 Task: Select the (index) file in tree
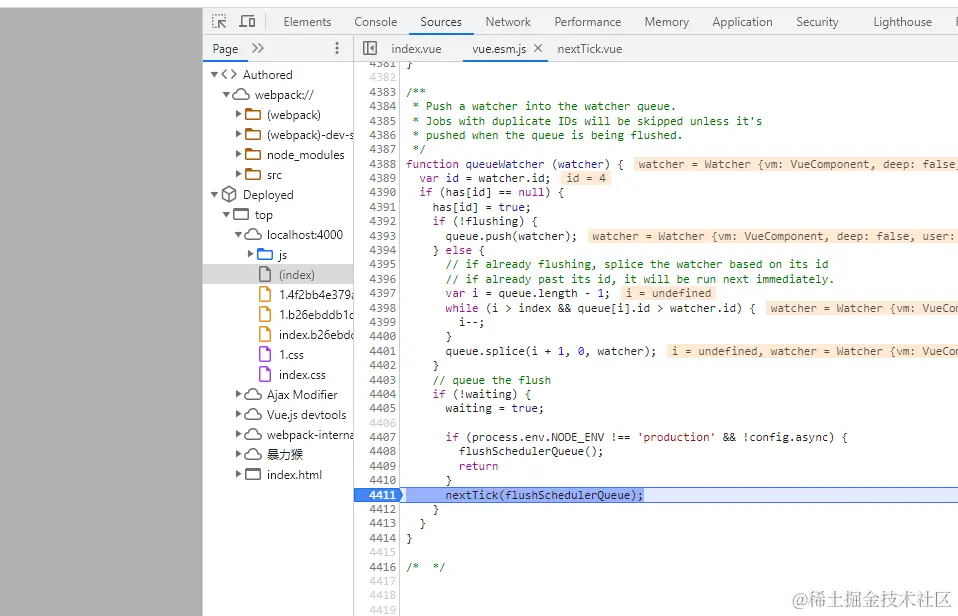pyautogui.click(x=296, y=274)
